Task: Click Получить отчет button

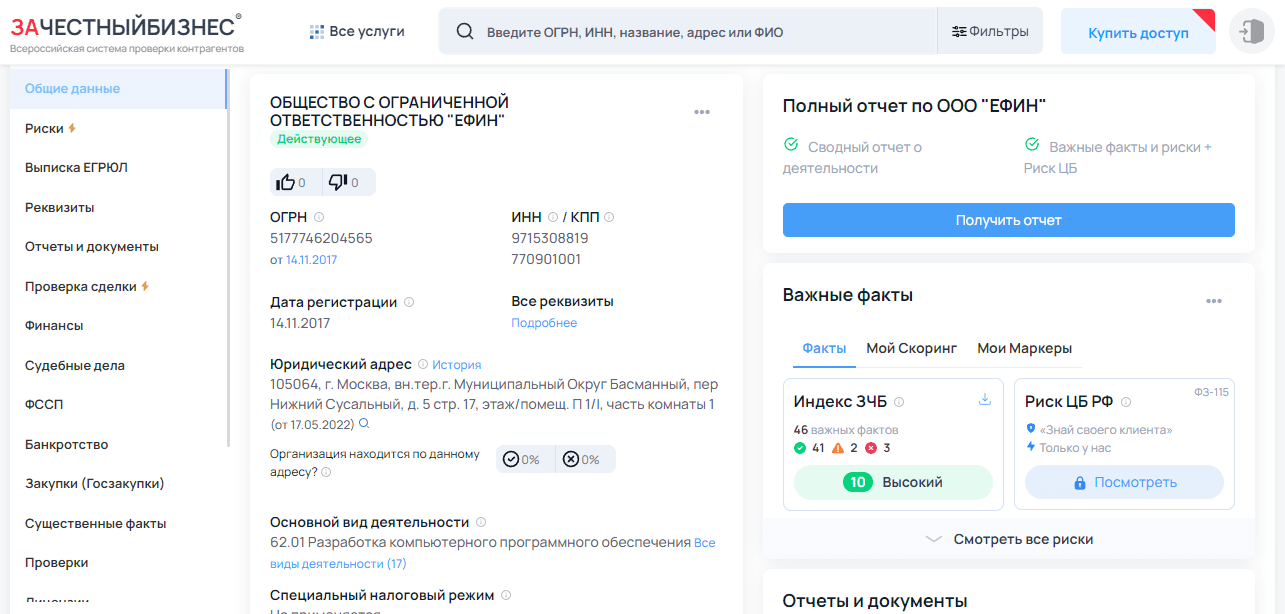Action: [1008, 220]
